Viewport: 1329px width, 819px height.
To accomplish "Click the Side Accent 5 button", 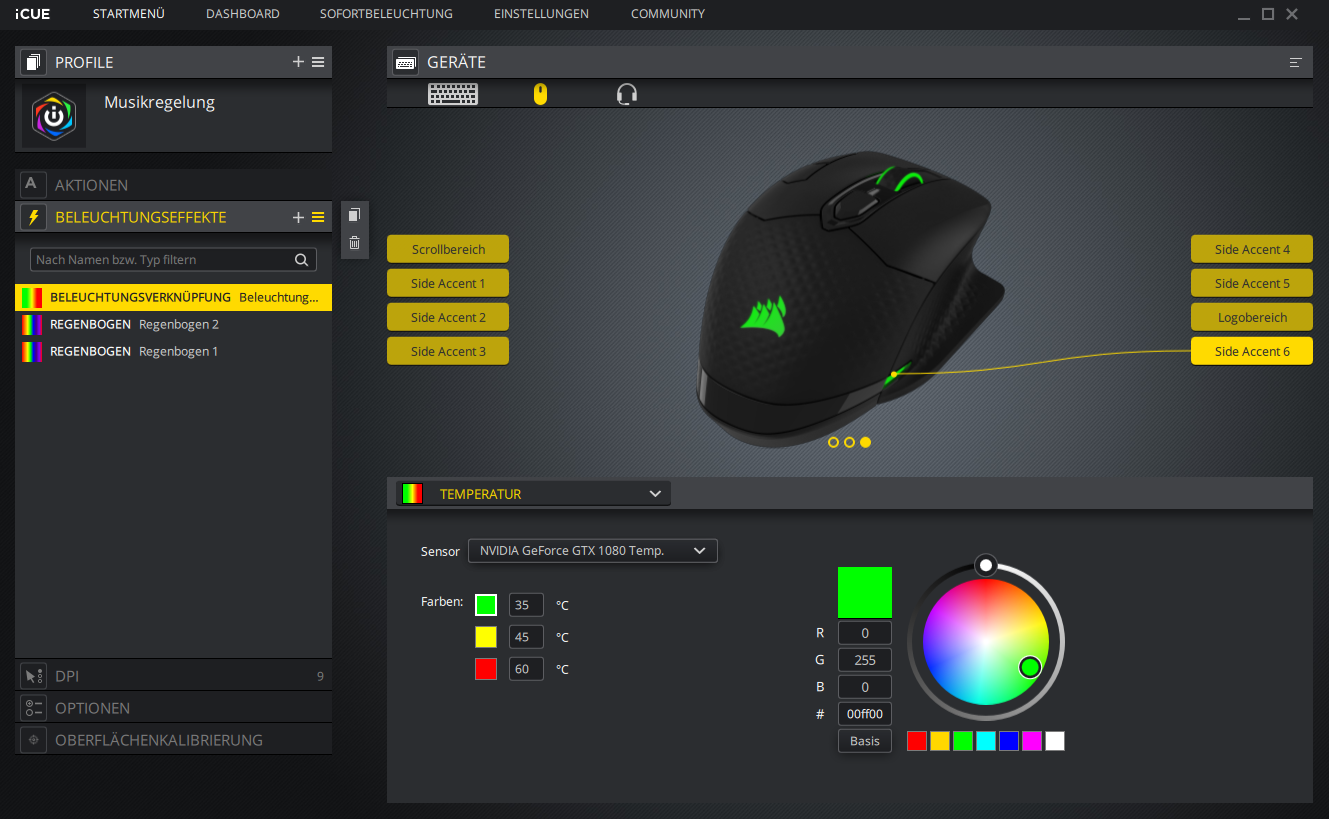I will click(x=1252, y=283).
